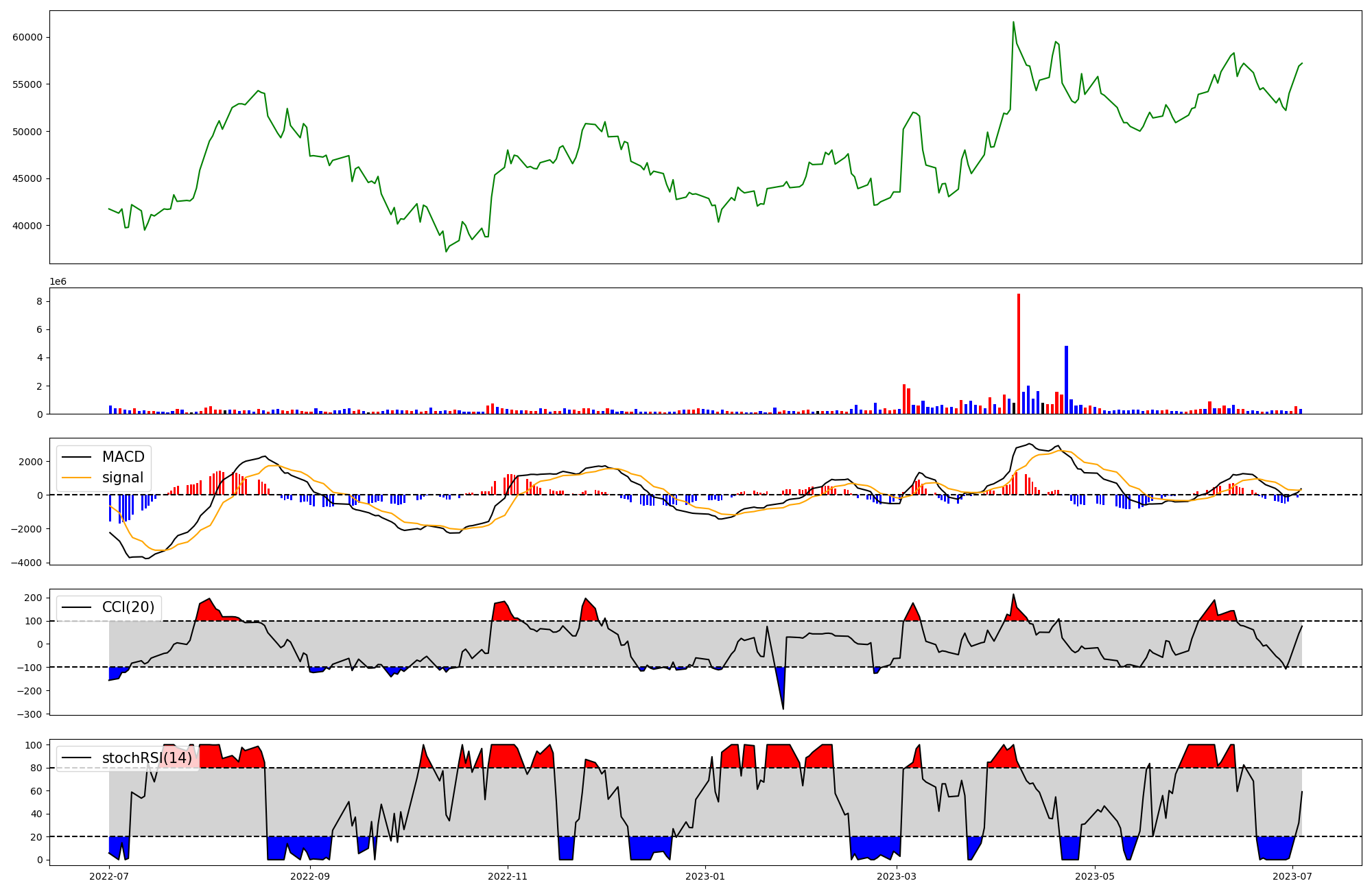This screenshot has width=1372, height=892.
Task: Click the lowest CCI spike near -300
Action: point(783,707)
